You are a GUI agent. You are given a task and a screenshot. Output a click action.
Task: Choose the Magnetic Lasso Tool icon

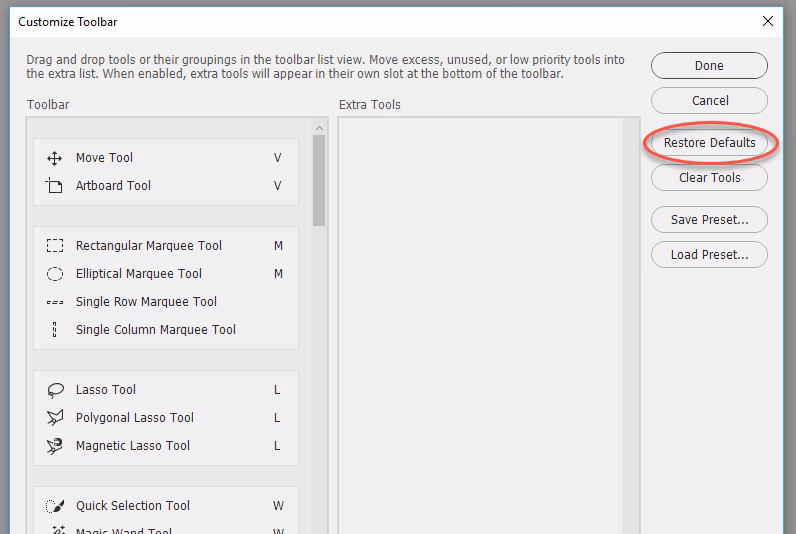[x=55, y=446]
